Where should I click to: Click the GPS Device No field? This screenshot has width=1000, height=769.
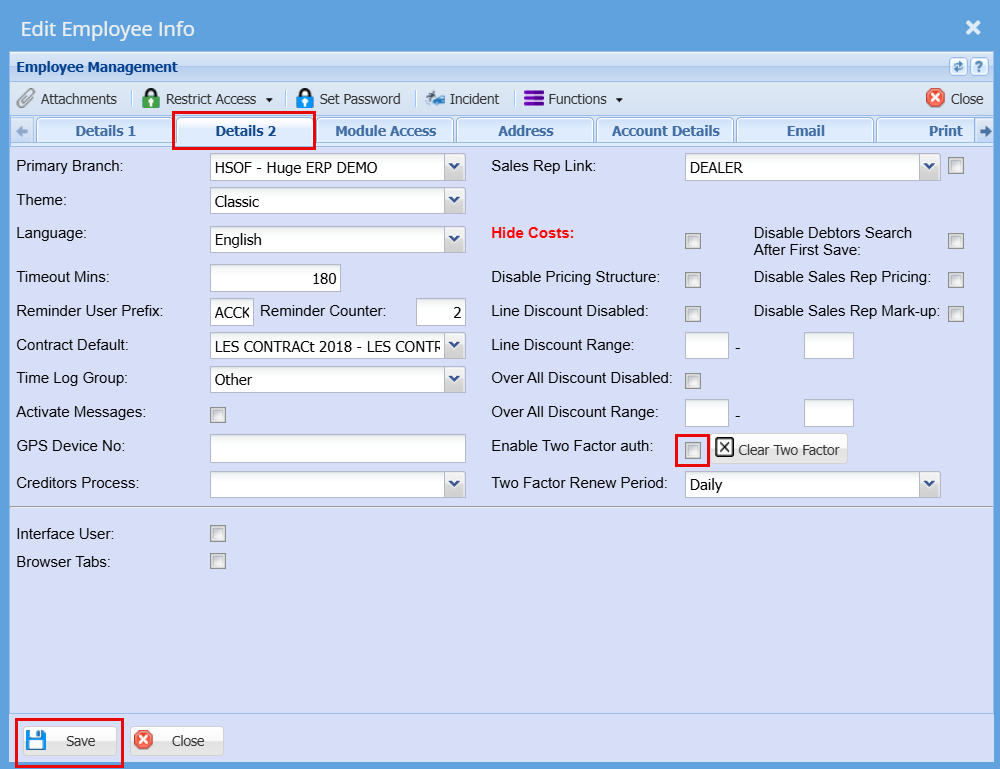coord(338,449)
